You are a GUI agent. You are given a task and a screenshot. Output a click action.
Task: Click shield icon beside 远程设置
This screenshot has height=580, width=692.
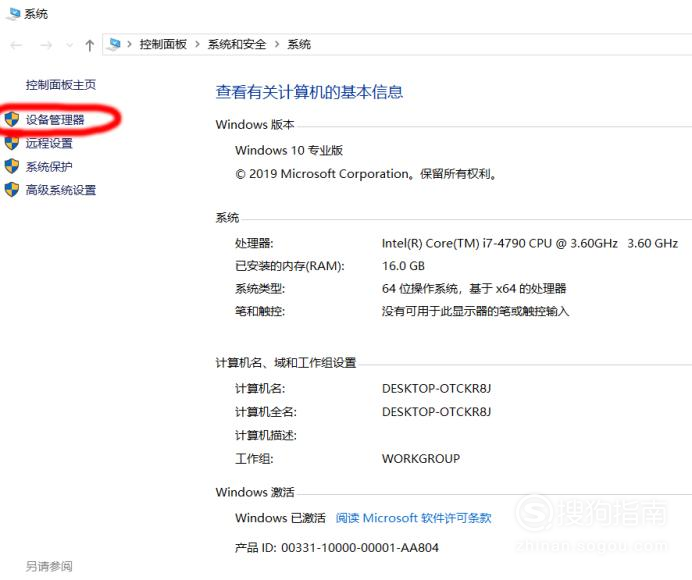(12, 143)
